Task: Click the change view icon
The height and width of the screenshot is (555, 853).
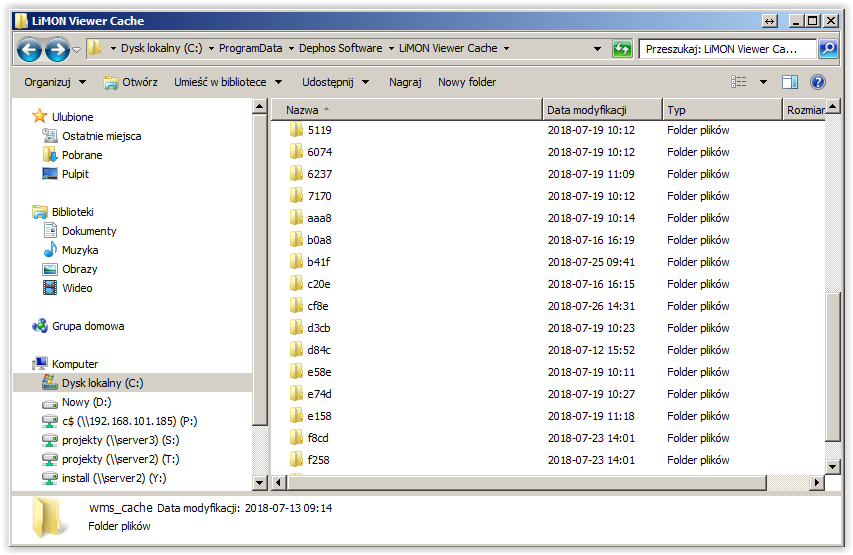Action: click(x=738, y=82)
